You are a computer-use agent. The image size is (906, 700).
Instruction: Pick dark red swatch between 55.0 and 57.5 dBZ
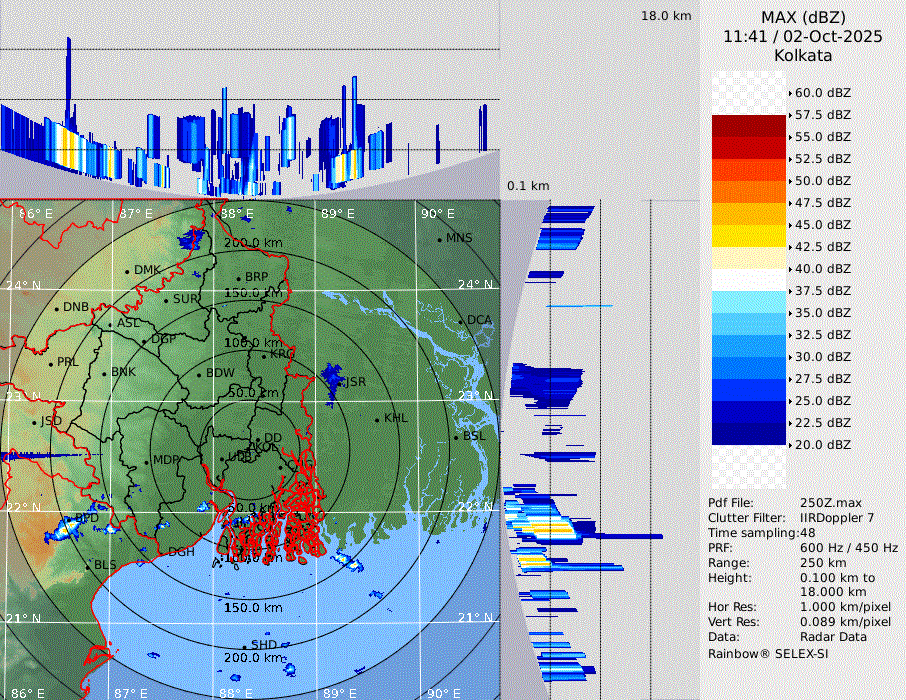coord(749,126)
